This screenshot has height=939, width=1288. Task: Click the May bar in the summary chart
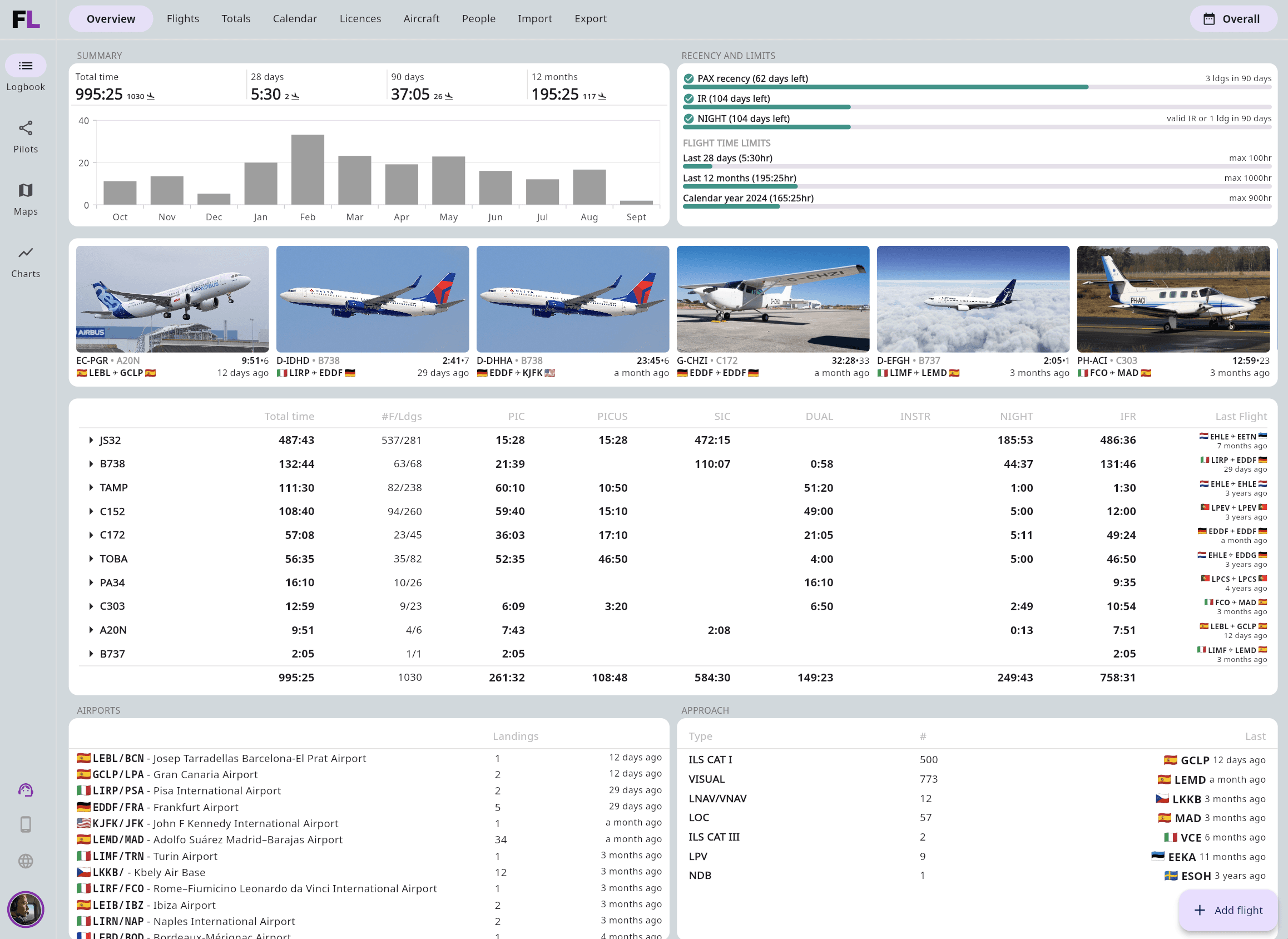[449, 180]
